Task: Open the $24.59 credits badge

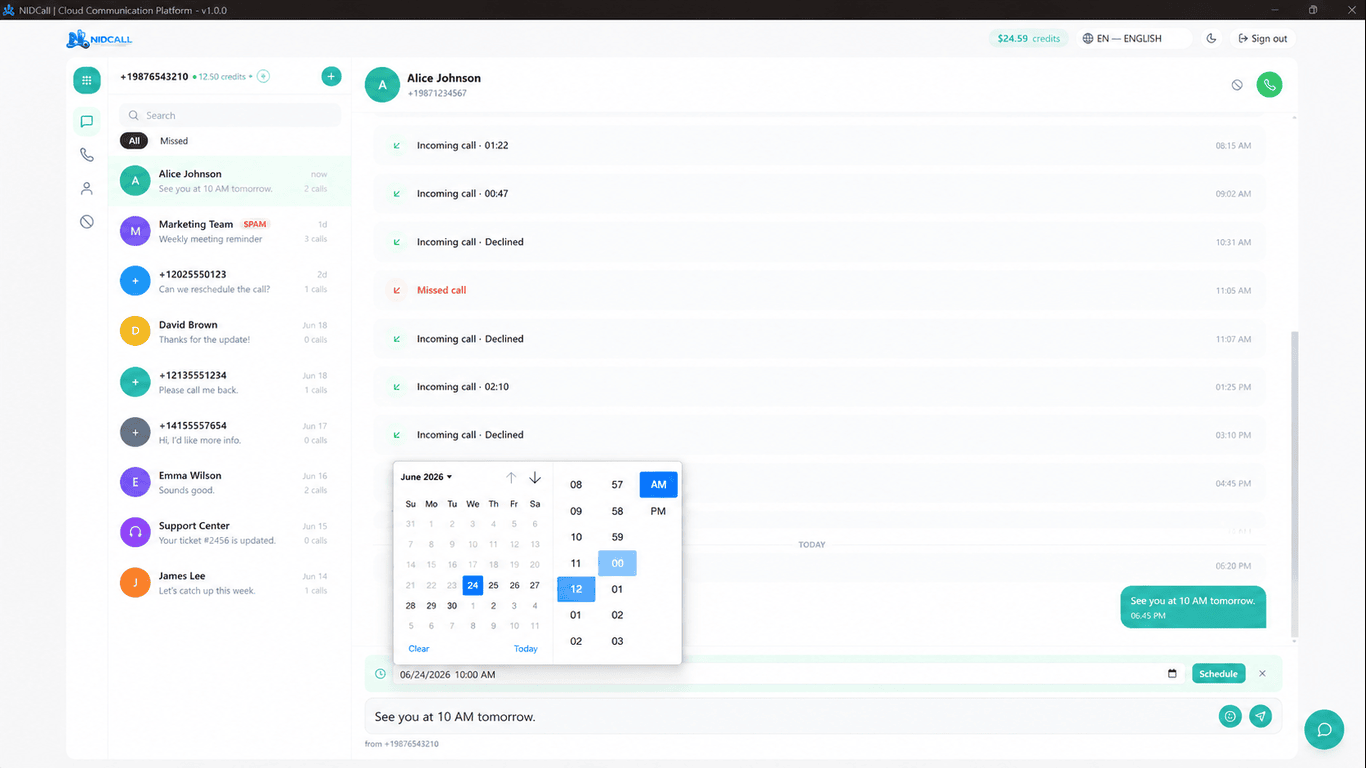Action: 1028,39
